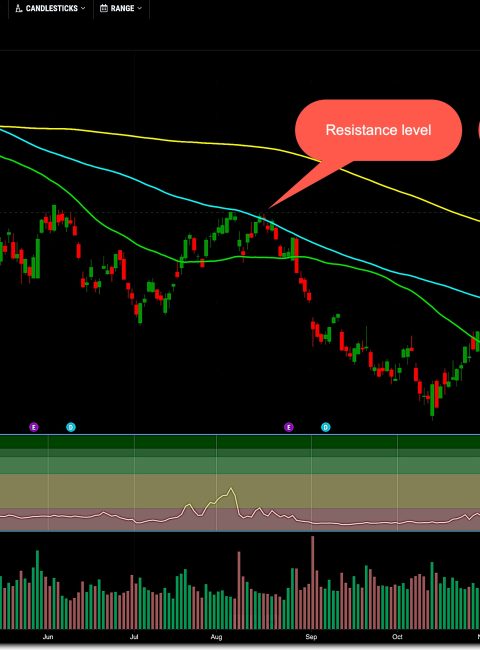480x650 pixels.
Task: Click the tallest red volume bar in September
Action: [313, 582]
